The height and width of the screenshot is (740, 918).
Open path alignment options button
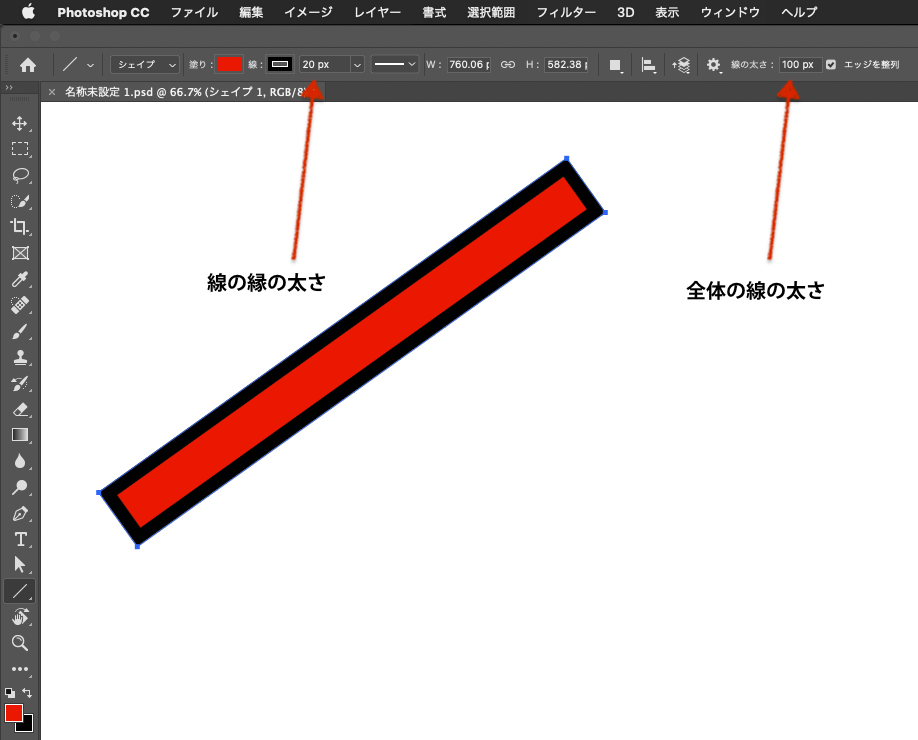648,64
